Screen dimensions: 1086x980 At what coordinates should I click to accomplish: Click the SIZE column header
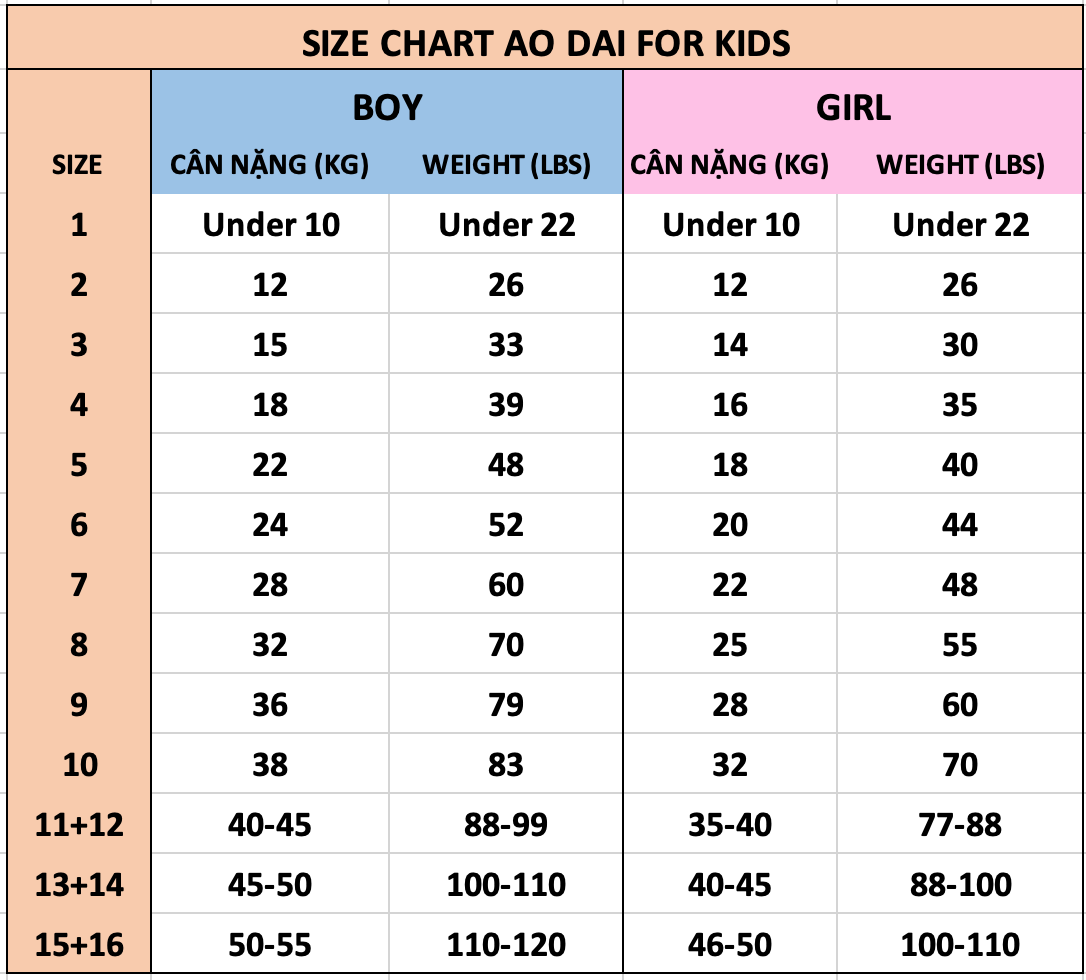click(77, 165)
